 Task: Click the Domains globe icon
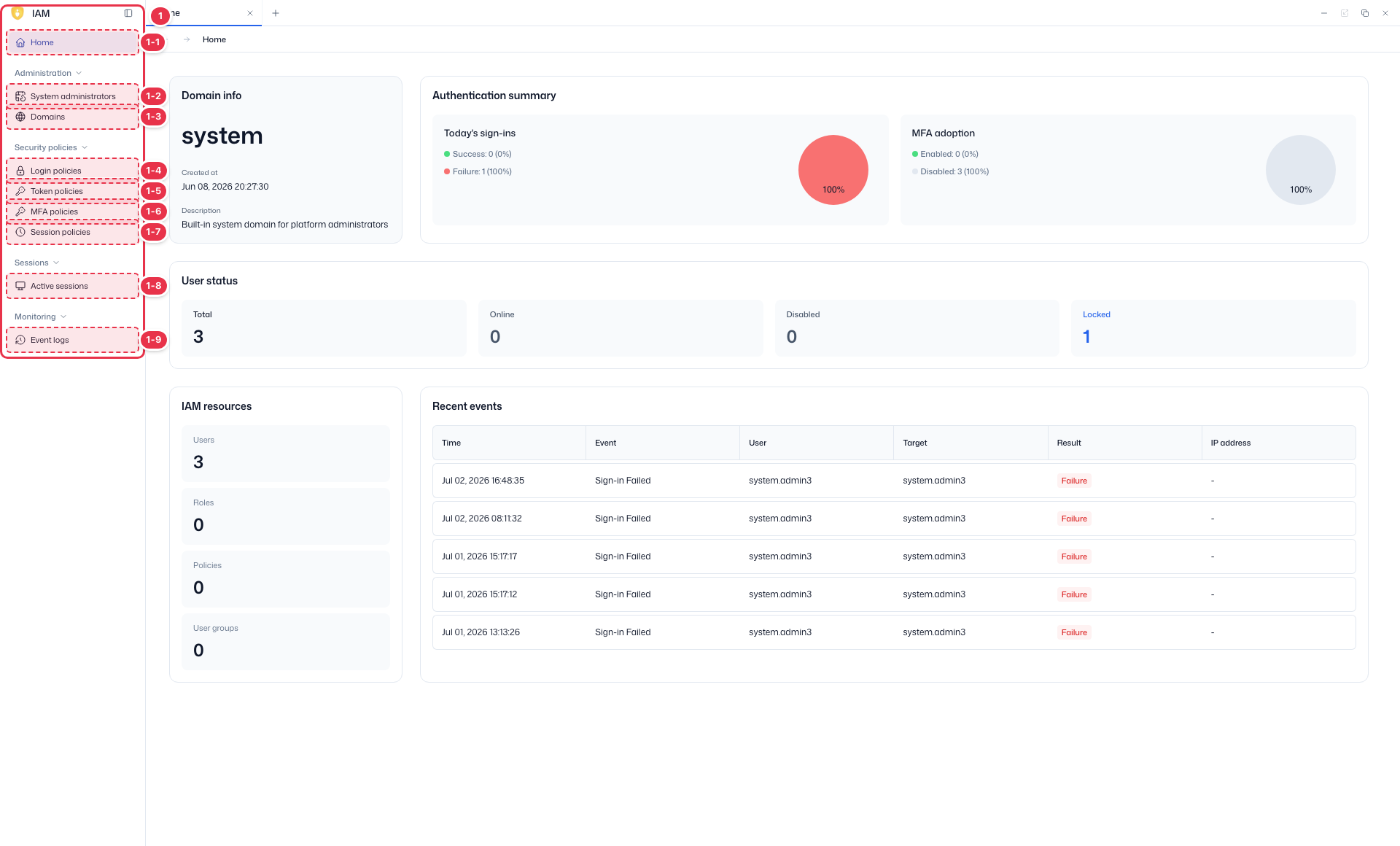click(x=20, y=117)
